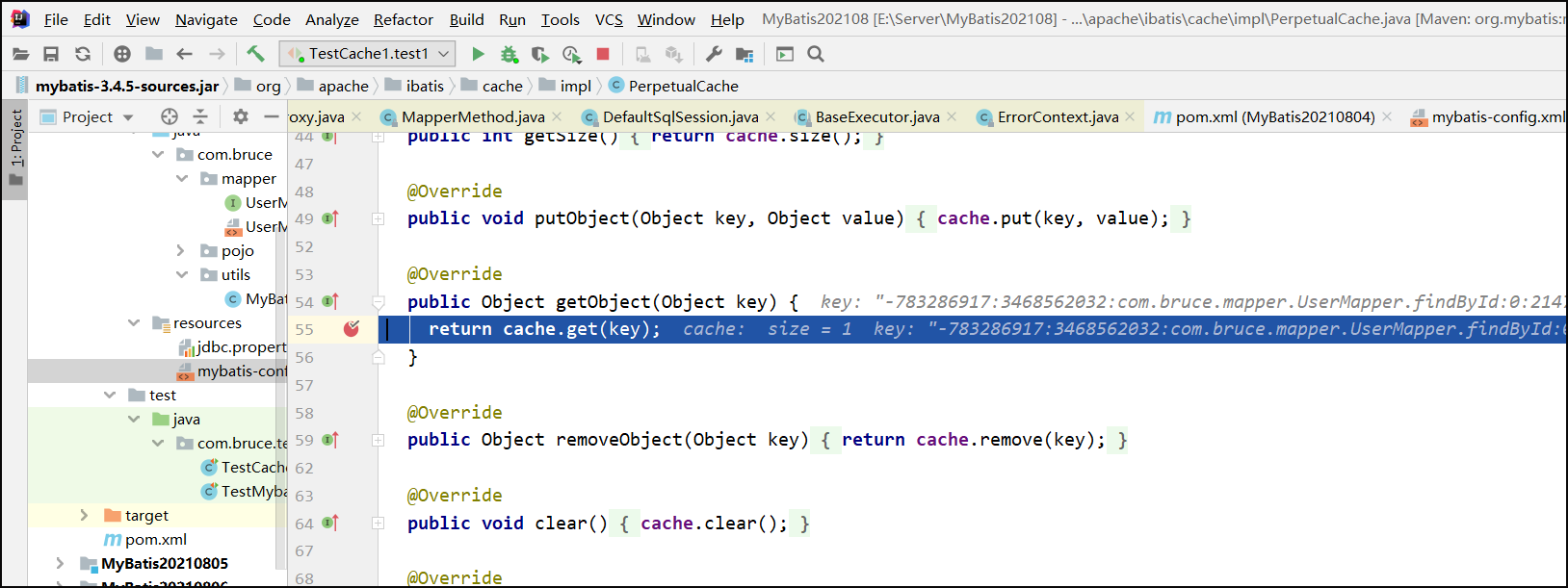Open the Navigate menu
This screenshot has height=588, width=1568.
(x=206, y=19)
